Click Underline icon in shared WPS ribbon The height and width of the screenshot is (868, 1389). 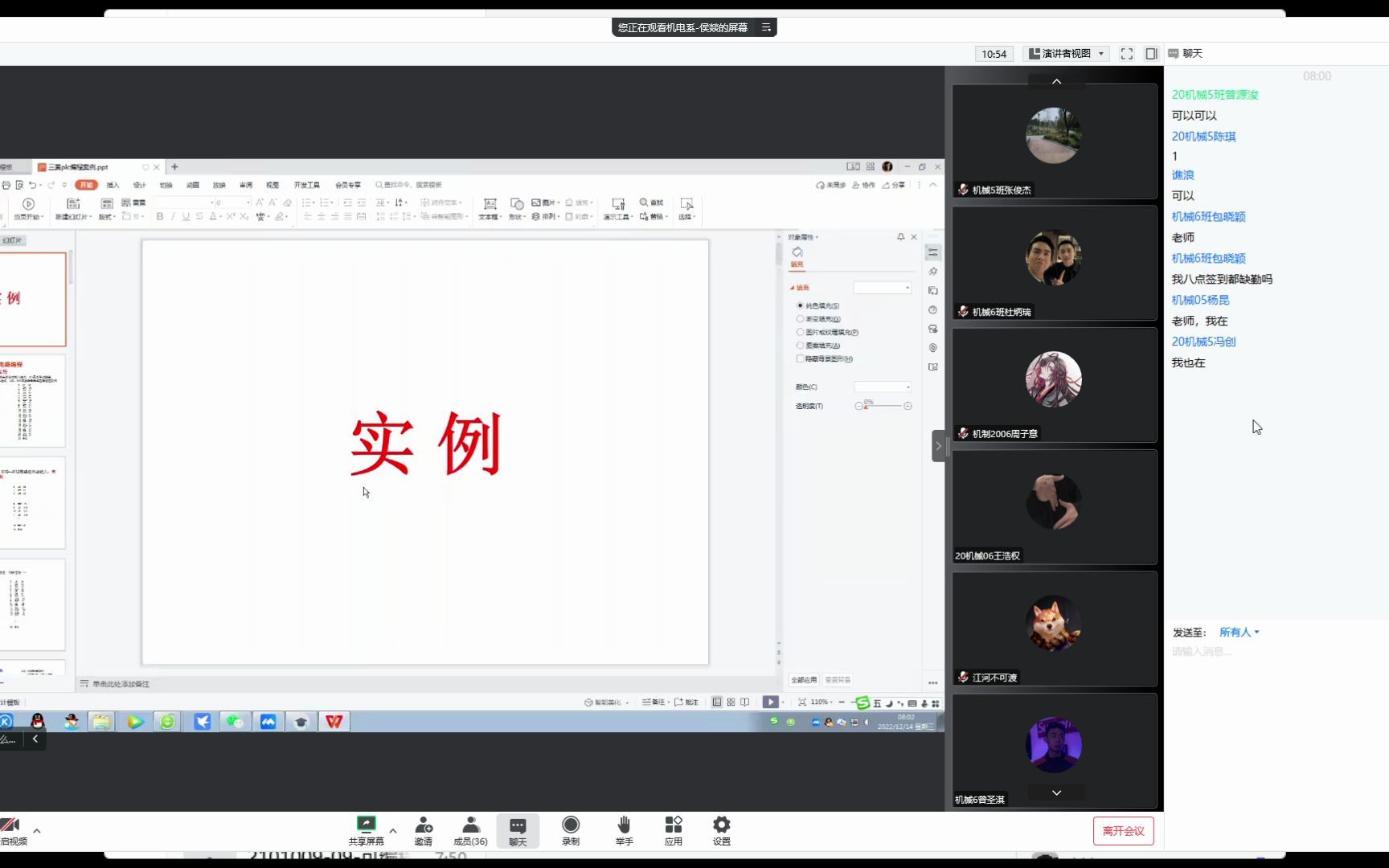(186, 216)
